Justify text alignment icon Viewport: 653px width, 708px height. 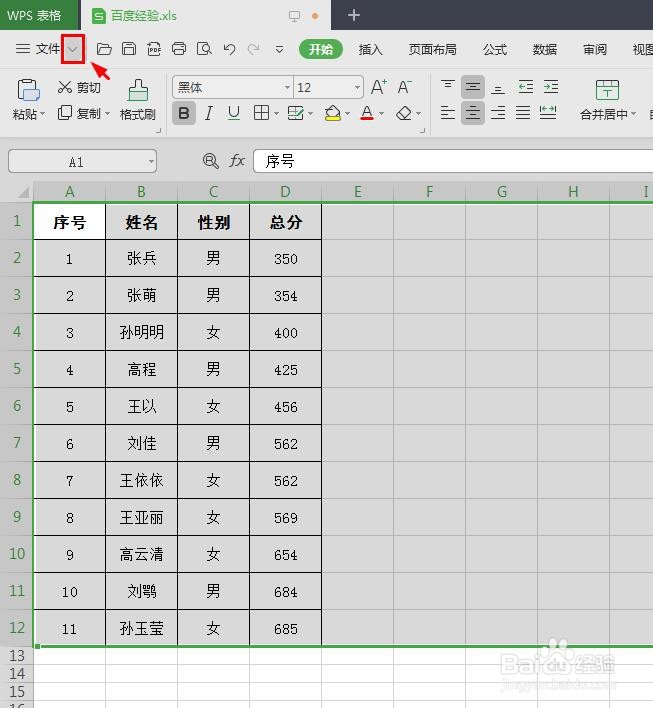(x=523, y=112)
